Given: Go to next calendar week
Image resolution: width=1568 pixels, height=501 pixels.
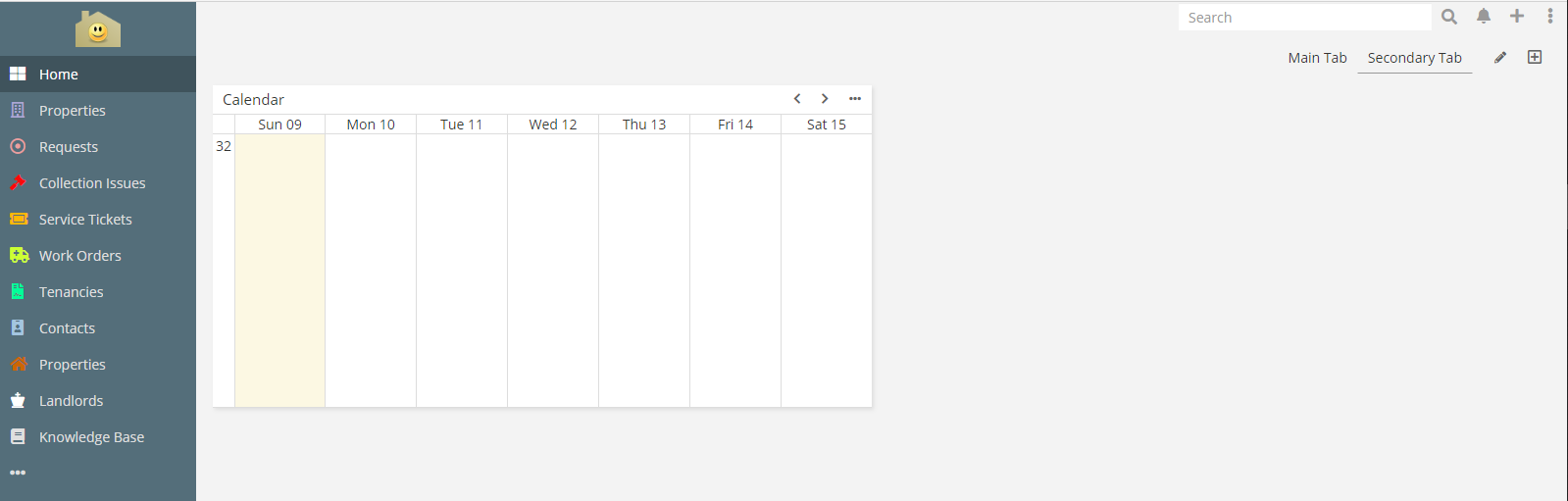Looking at the screenshot, I should pos(825,99).
